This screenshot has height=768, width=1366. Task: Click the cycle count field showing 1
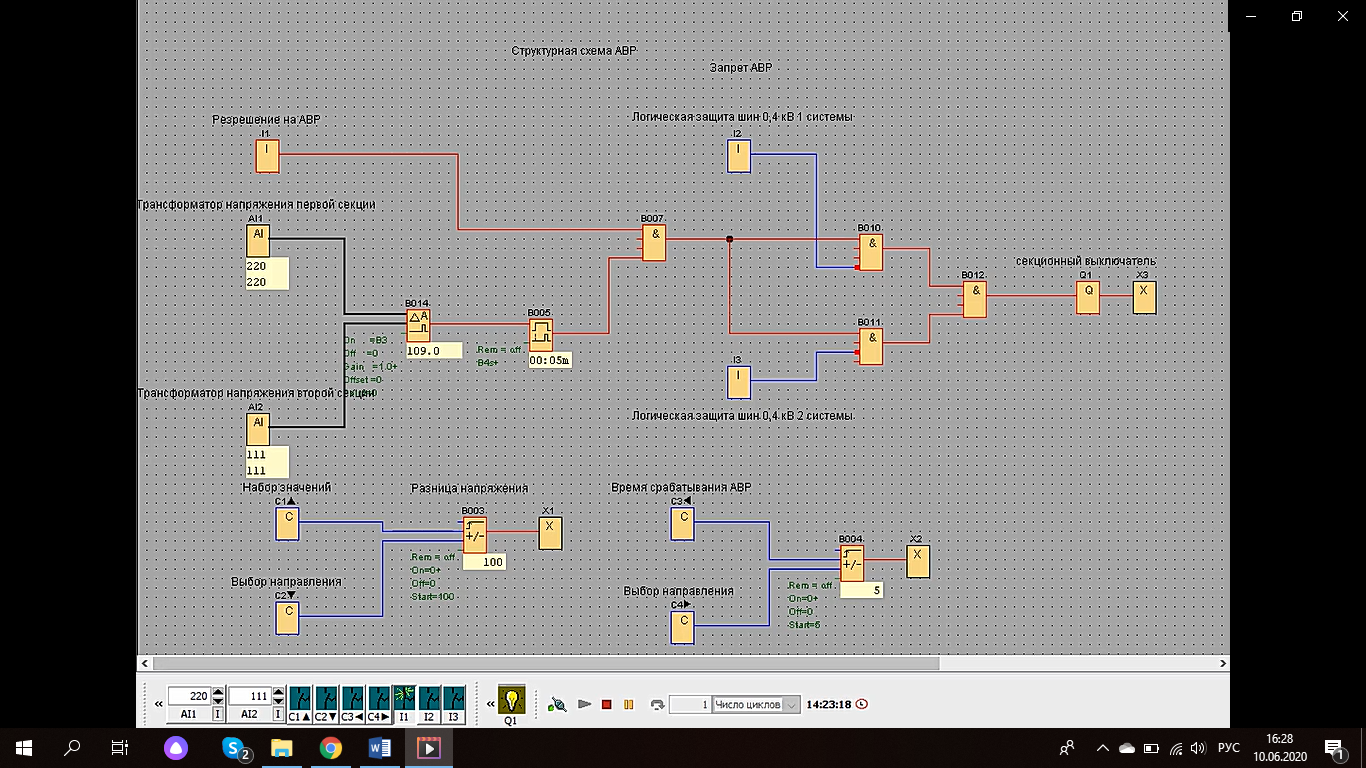tap(690, 705)
